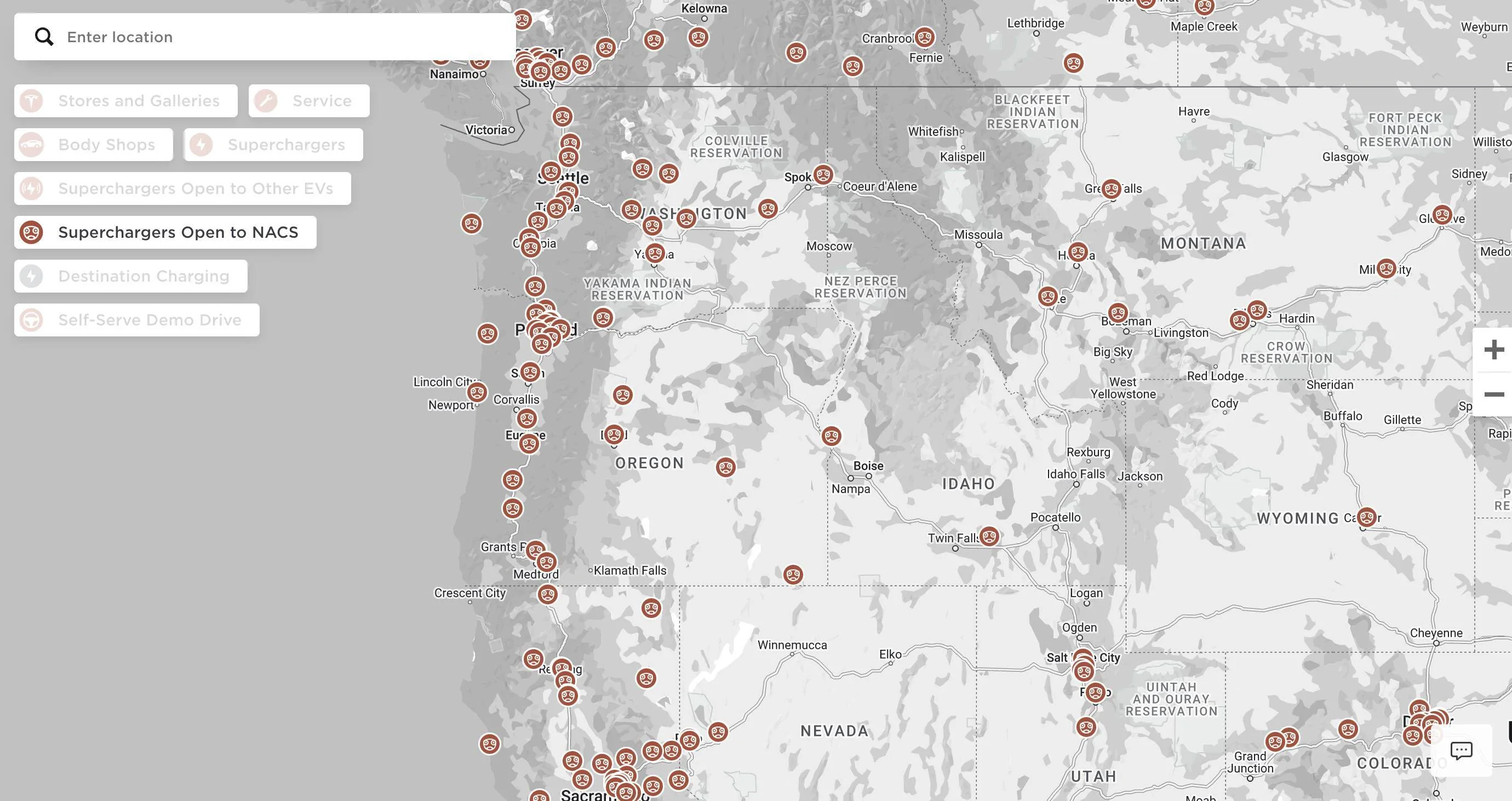
Task: Open the Lincoln City Supercharger pin
Action: pos(477,393)
